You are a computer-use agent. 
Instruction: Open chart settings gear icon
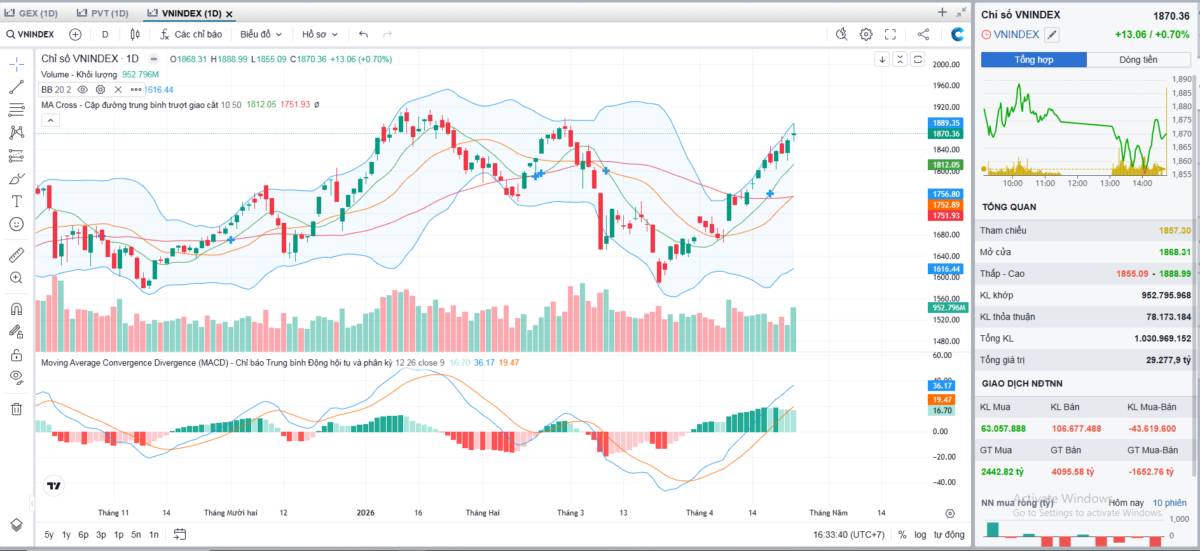click(x=866, y=34)
